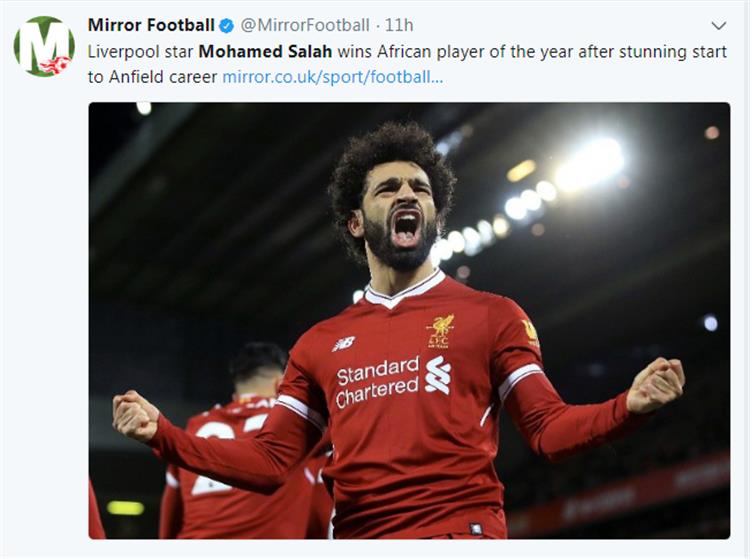Click the clenched fist on the right
This screenshot has height=559, width=750.
point(656,383)
